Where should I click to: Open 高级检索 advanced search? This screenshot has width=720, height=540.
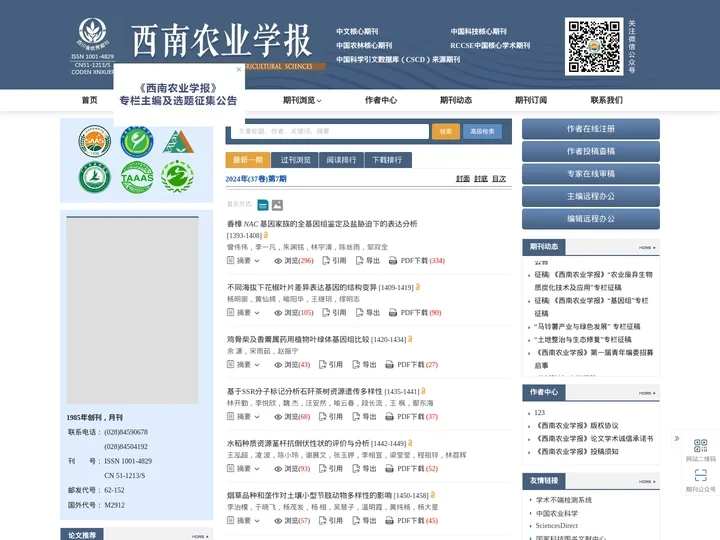pyautogui.click(x=482, y=131)
